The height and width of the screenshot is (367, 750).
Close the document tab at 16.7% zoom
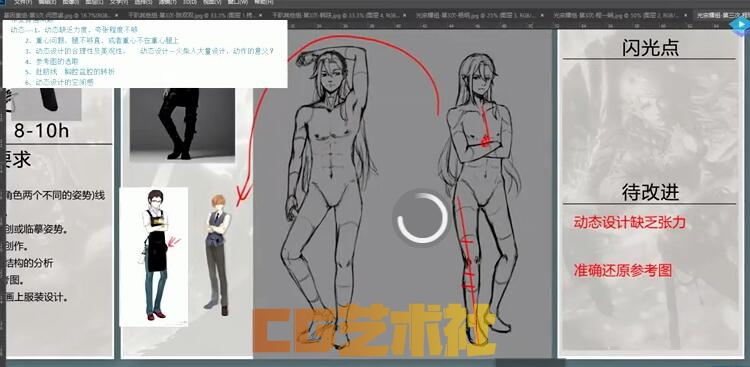[116, 15]
